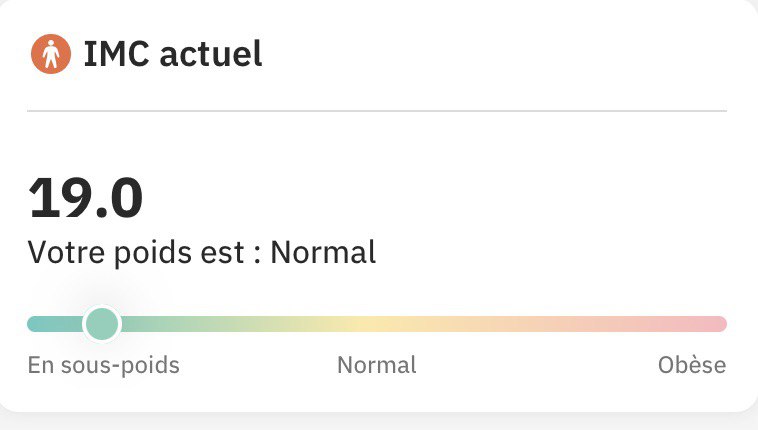Image resolution: width=758 pixels, height=430 pixels.
Task: Click the word Normal in the weight status
Action: (323, 252)
